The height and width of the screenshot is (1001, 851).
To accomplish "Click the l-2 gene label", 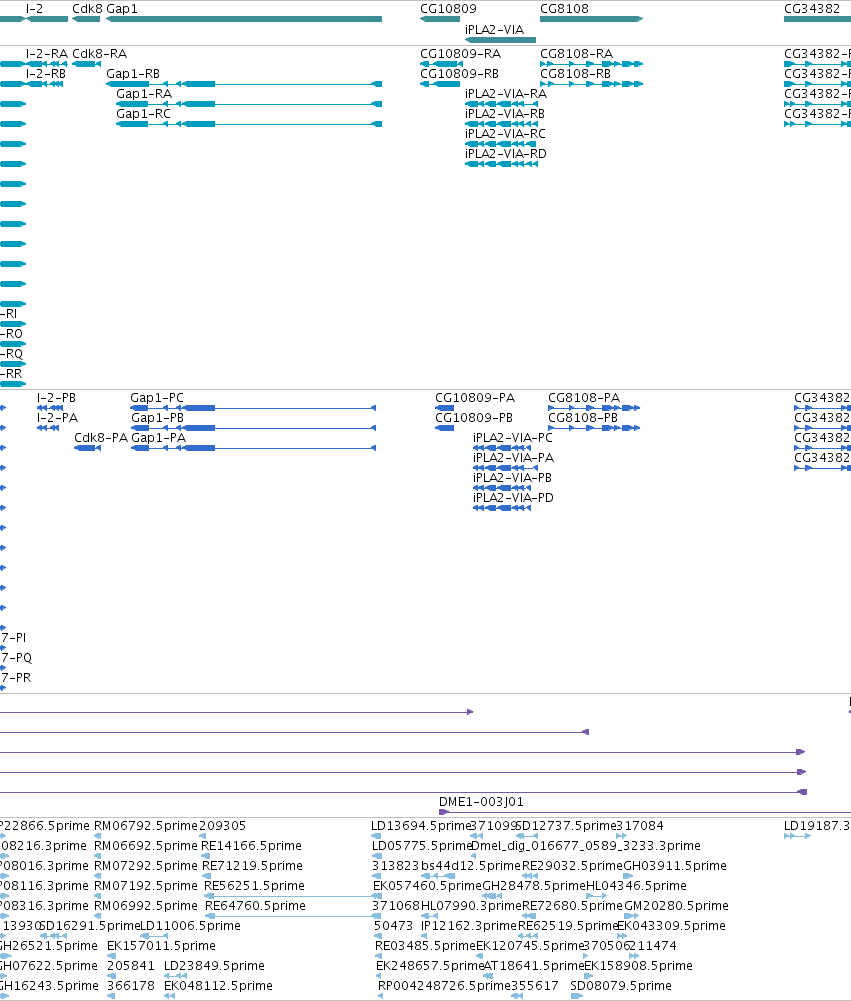I will tap(34, 9).
